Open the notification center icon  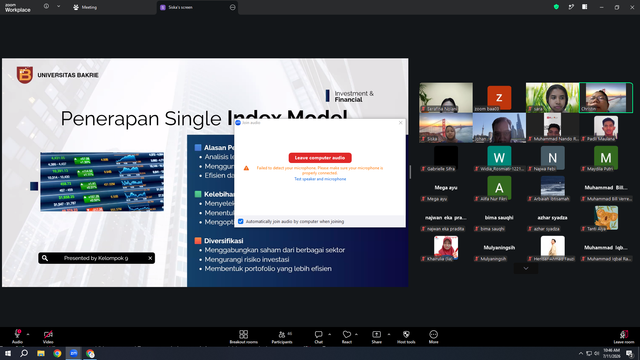pos(629,353)
